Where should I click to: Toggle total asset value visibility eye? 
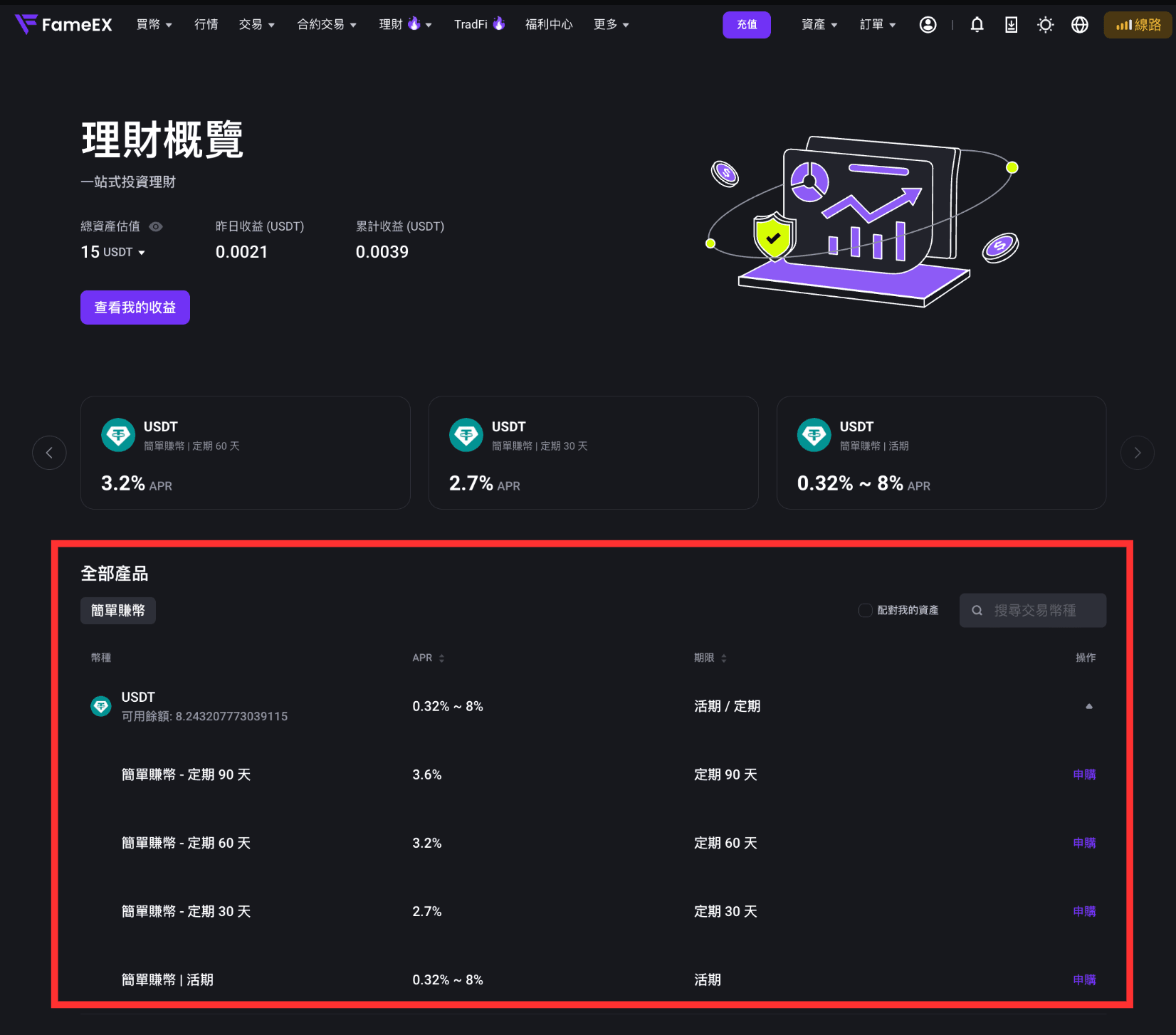tap(156, 226)
